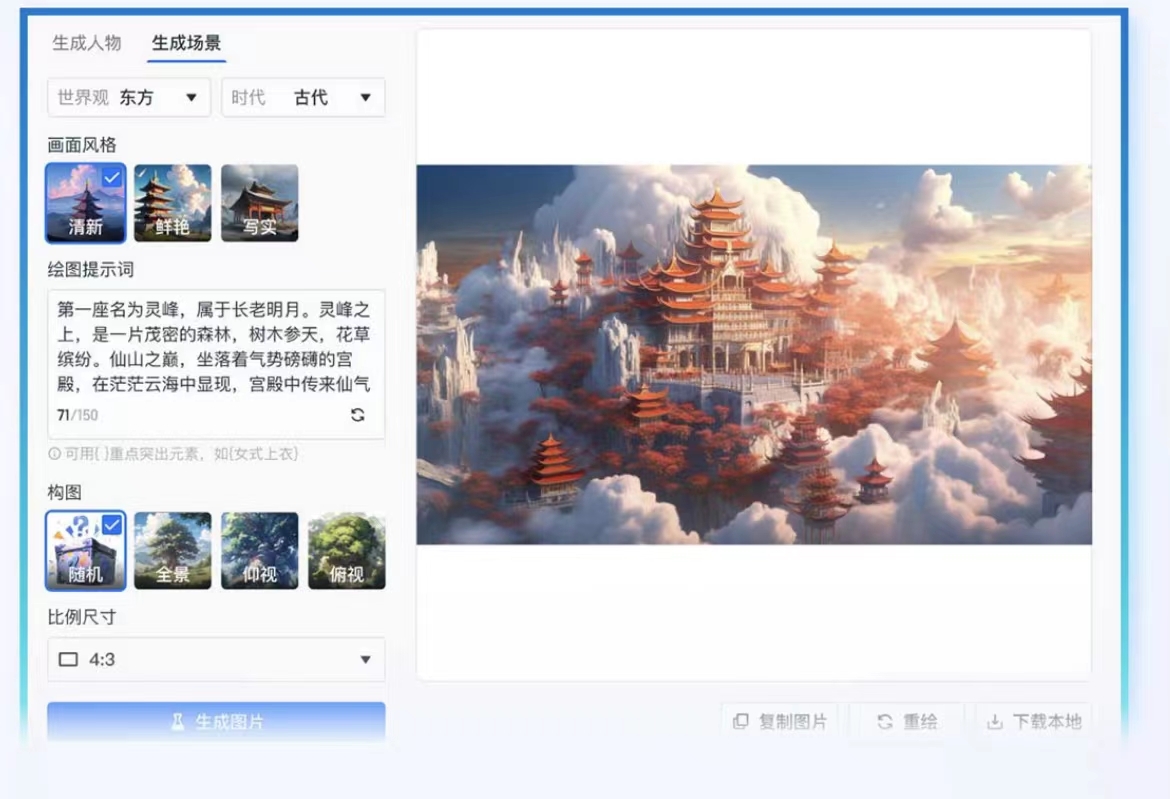Click the 重绘 button
This screenshot has height=799, width=1170.
pyautogui.click(x=907, y=721)
